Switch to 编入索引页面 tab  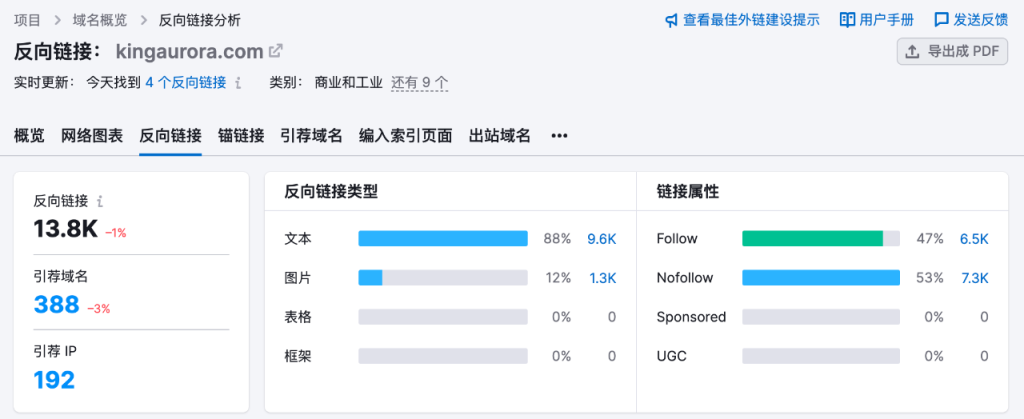click(406, 136)
